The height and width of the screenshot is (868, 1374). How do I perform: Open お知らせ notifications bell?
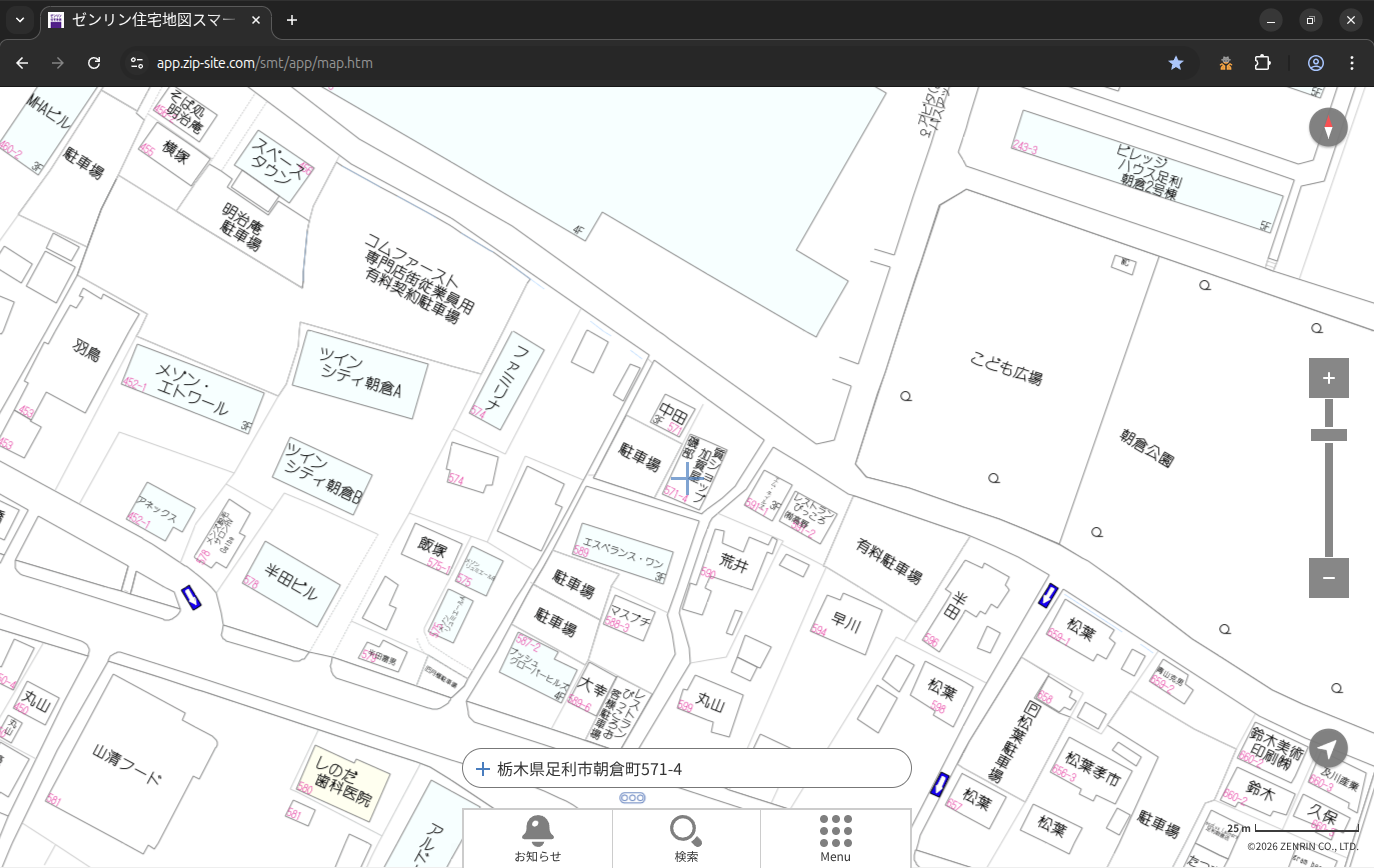tap(537, 838)
